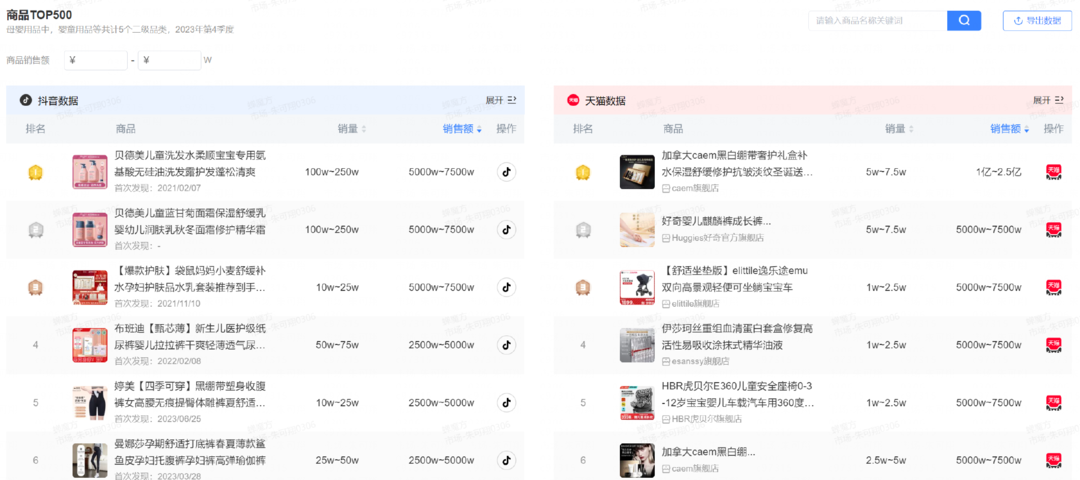Expand the 天猫数据 panel with 展开
Image resolution: width=1080 pixels, height=480 pixels.
coord(1048,101)
